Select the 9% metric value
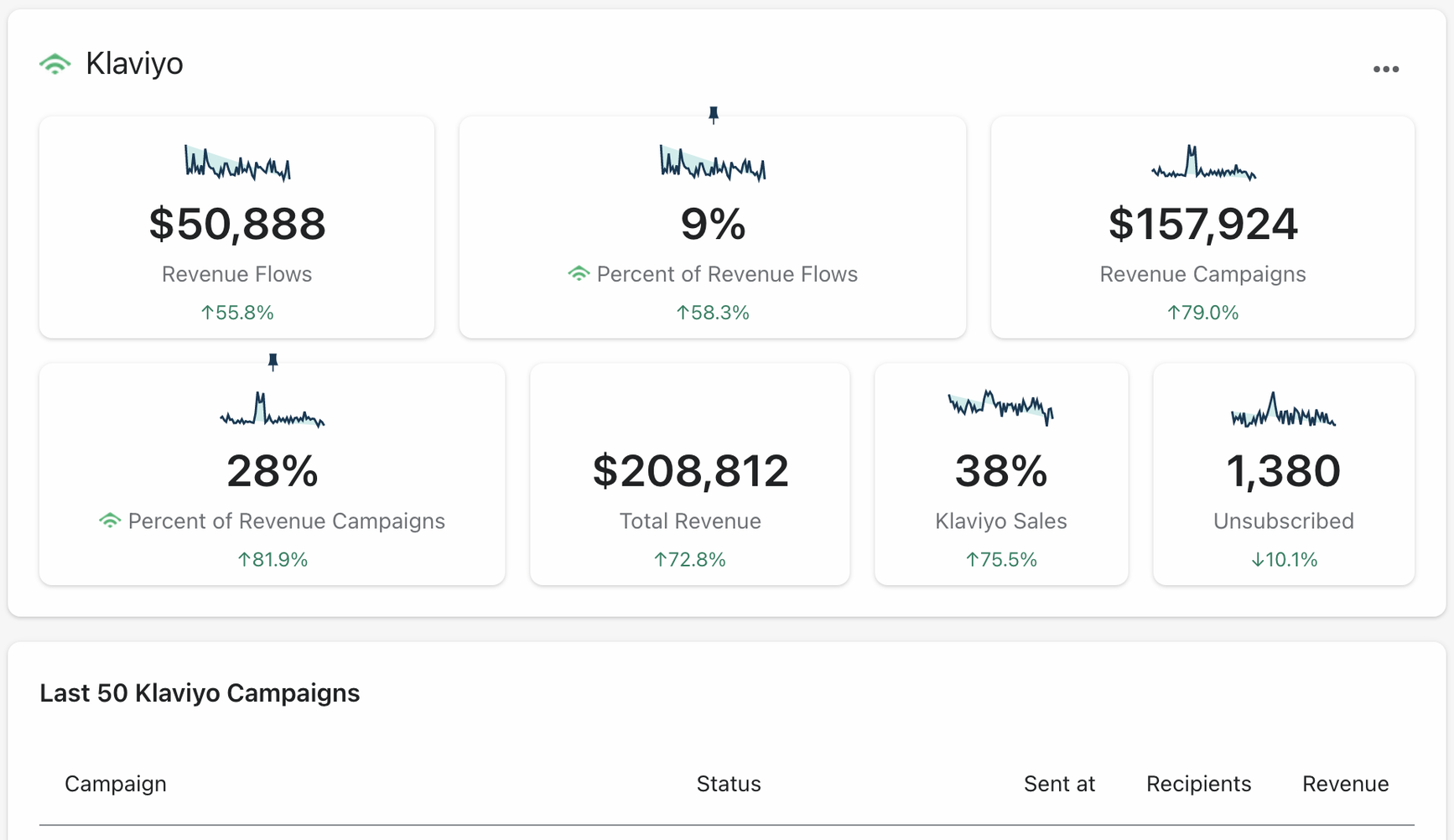 click(x=713, y=224)
